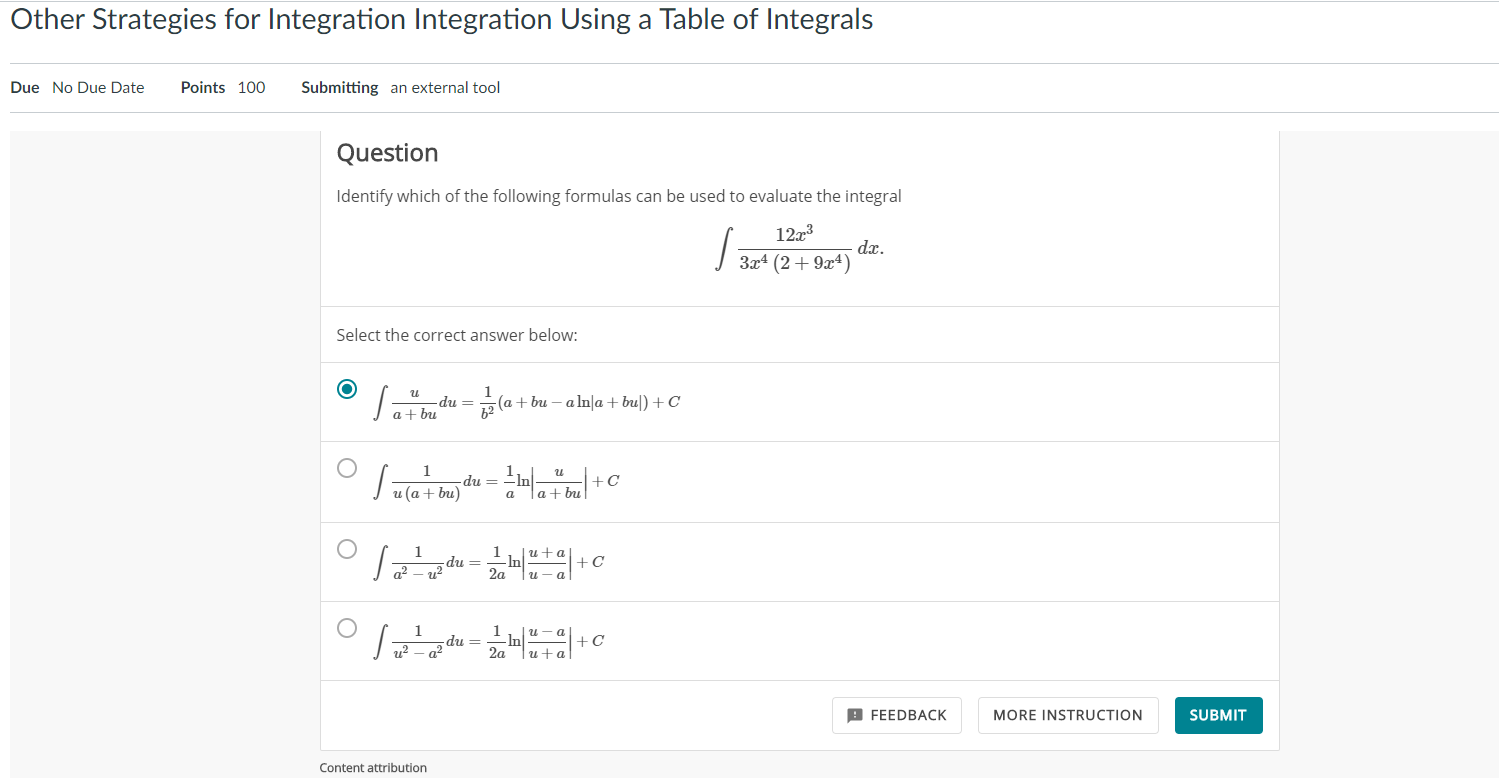Click the external tool link
Screen dimensions: 1499x779
click(444, 87)
